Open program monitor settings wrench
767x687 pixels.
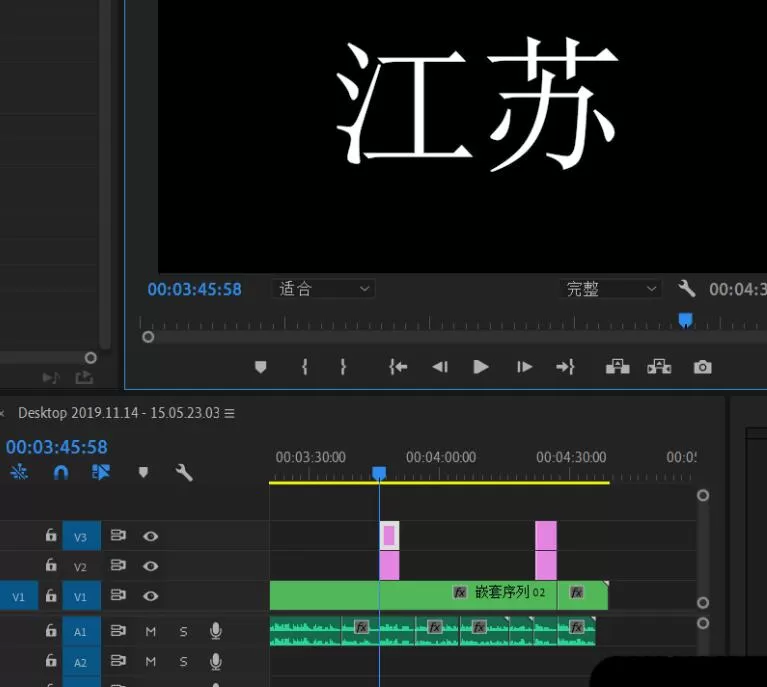tap(687, 289)
